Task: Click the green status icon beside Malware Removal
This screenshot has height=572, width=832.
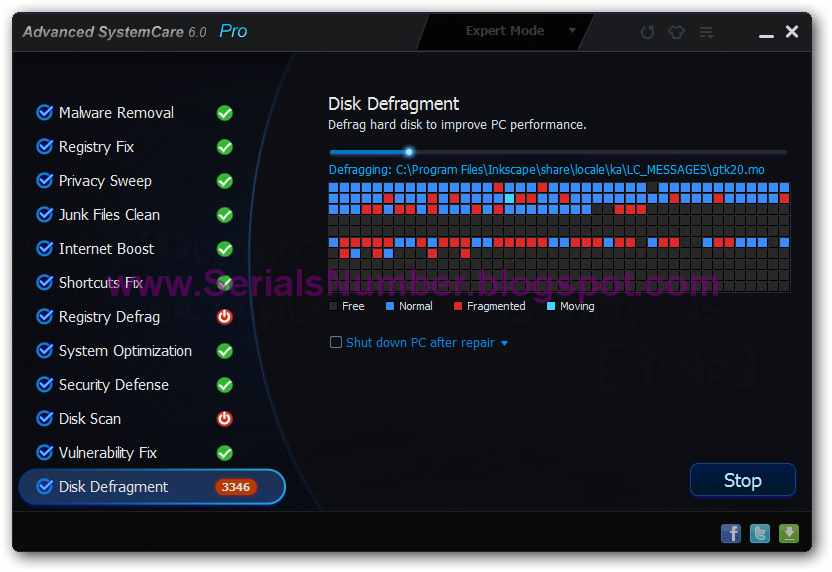Action: click(x=224, y=113)
